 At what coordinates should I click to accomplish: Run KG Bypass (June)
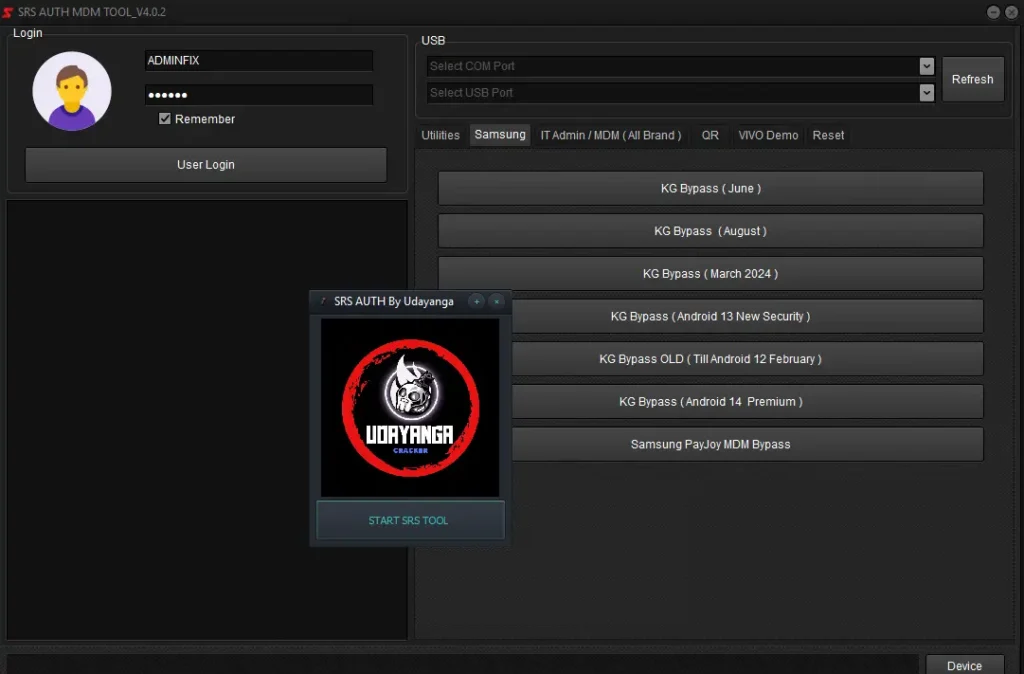711,188
